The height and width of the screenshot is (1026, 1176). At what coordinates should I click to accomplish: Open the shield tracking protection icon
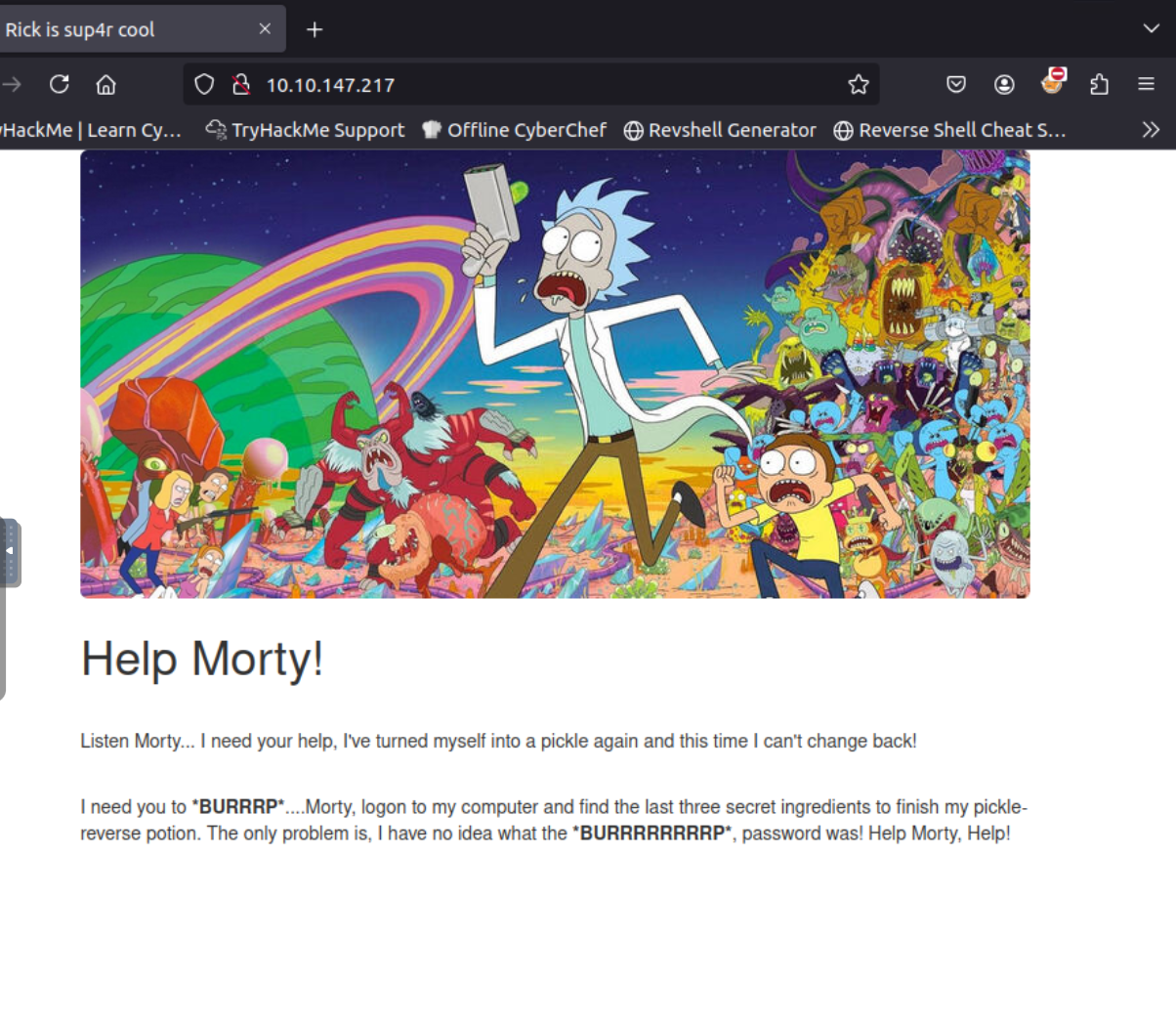204,85
